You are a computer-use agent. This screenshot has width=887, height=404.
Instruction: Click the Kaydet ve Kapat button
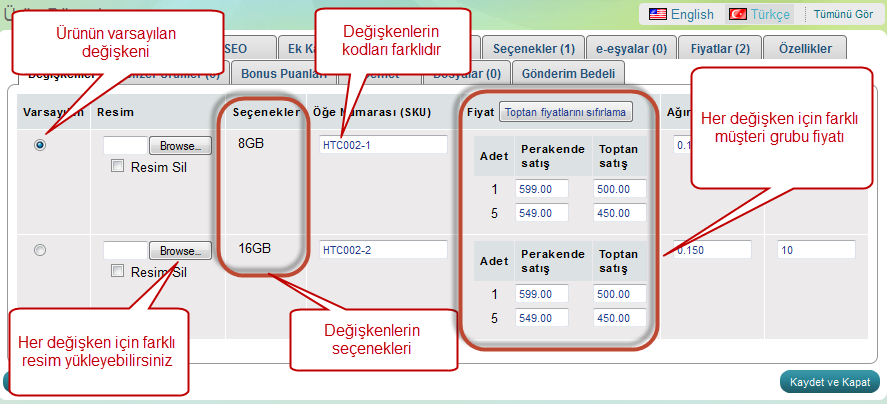coord(829,381)
